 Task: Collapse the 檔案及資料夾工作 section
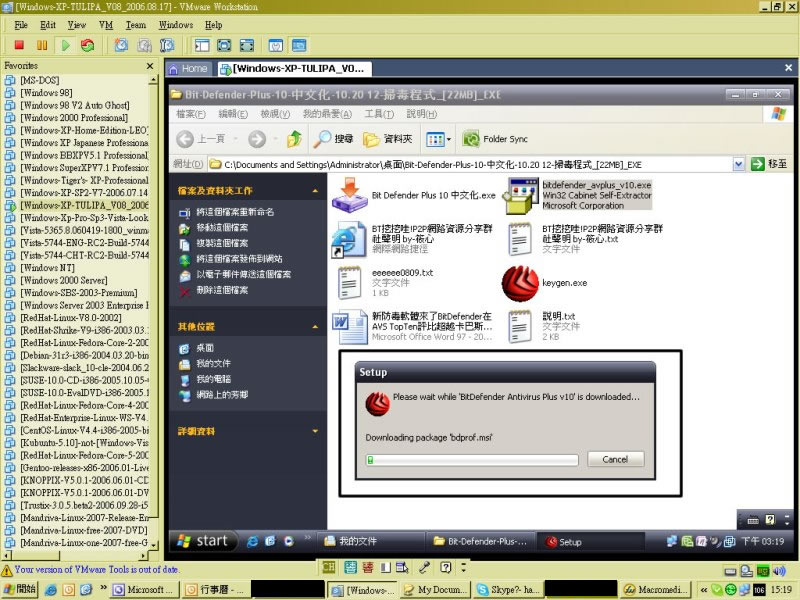coord(315,191)
